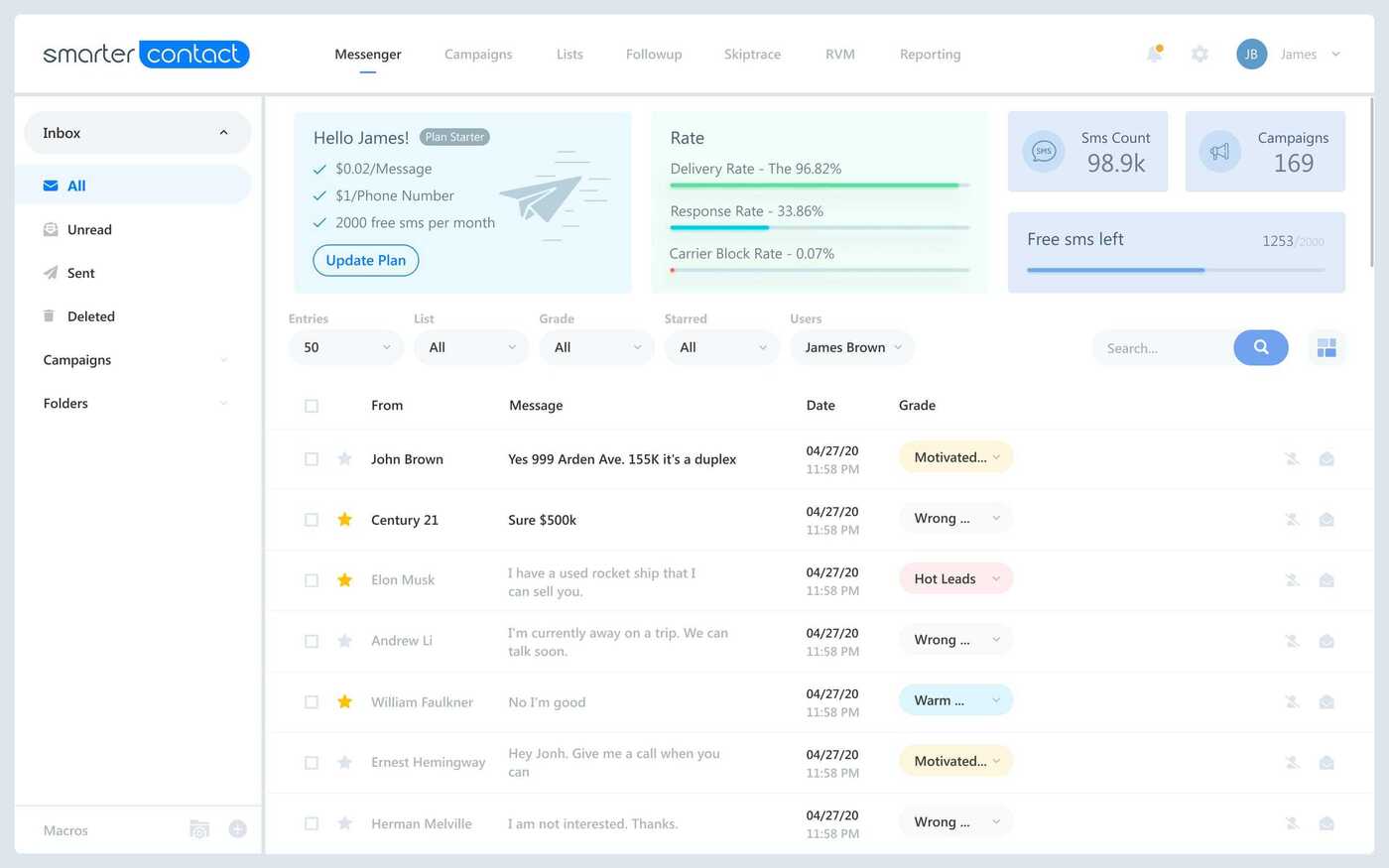Open the Entries 50 dropdown
This screenshot has height=868, width=1389.
tap(346, 347)
